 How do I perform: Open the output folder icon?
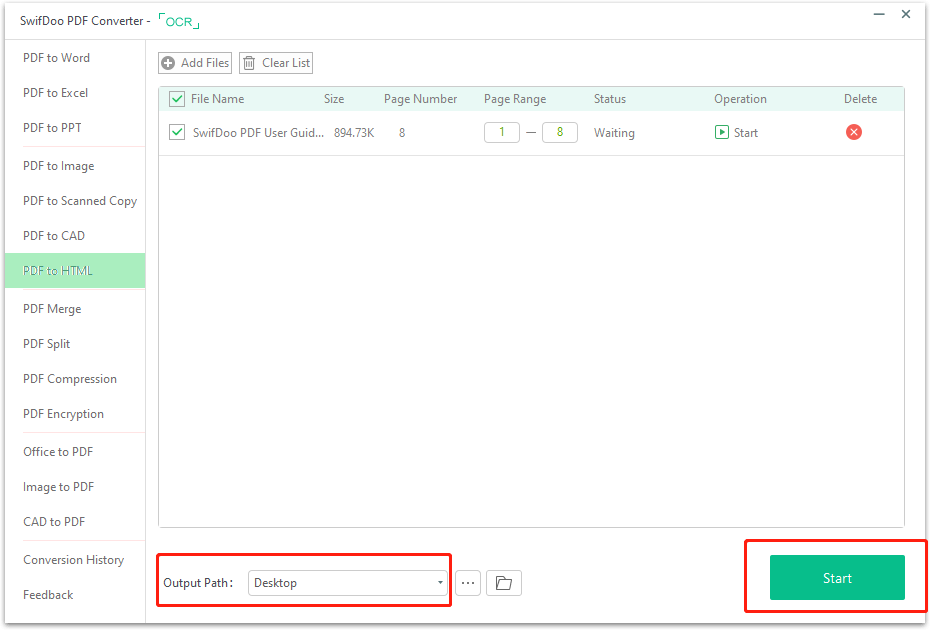(x=503, y=582)
